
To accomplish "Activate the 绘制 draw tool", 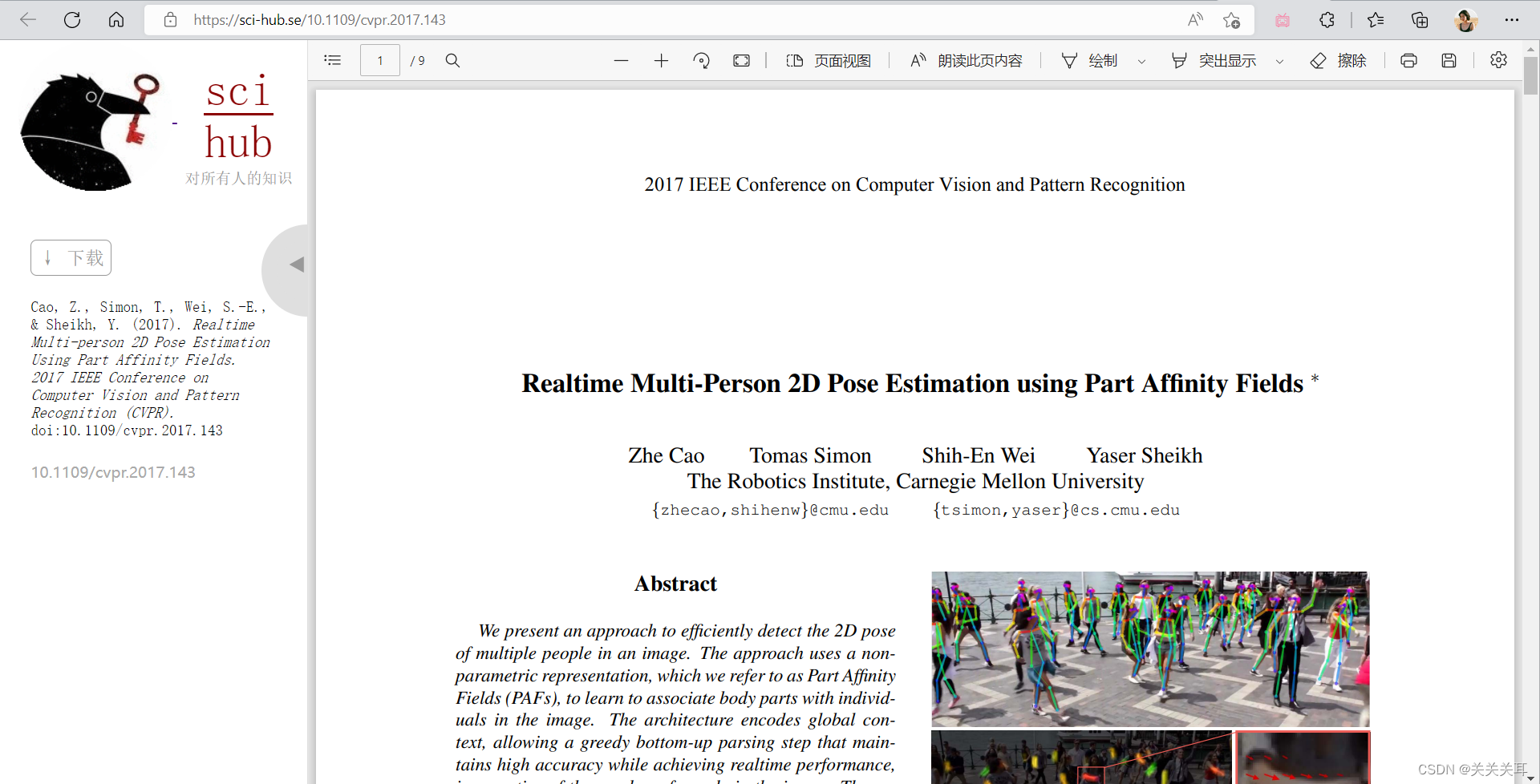I will [1089, 60].
